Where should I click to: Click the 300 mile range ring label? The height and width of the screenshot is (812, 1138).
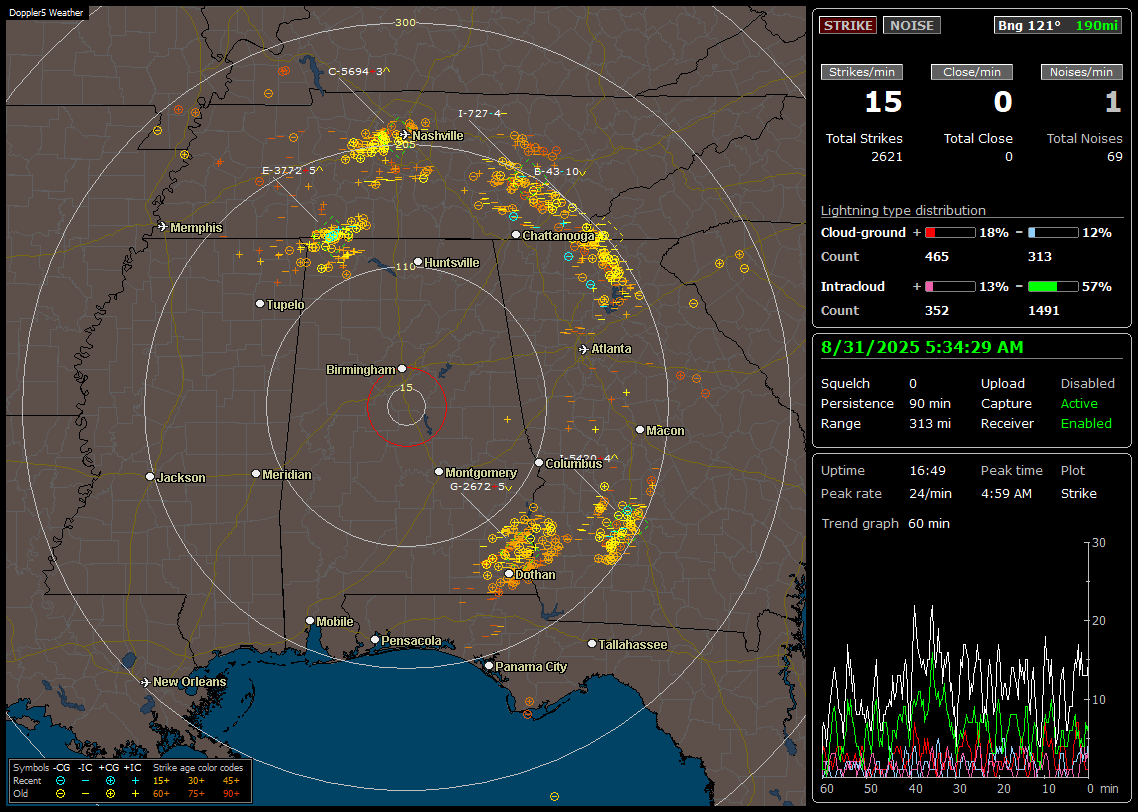pos(405,22)
